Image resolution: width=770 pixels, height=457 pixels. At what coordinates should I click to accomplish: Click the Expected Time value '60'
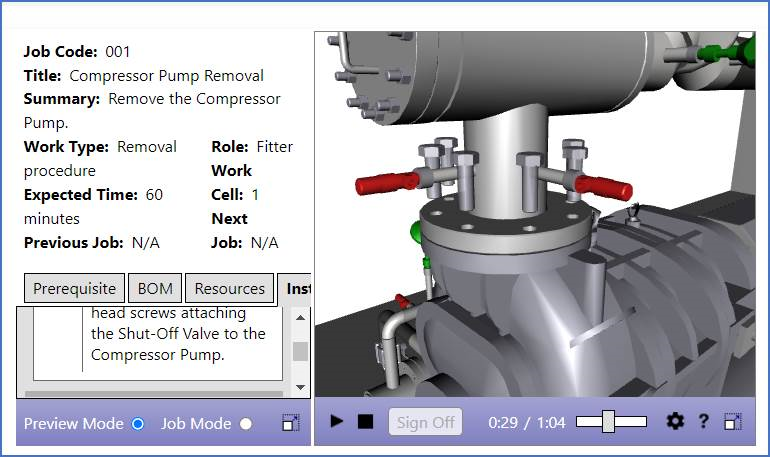[x=154, y=194]
